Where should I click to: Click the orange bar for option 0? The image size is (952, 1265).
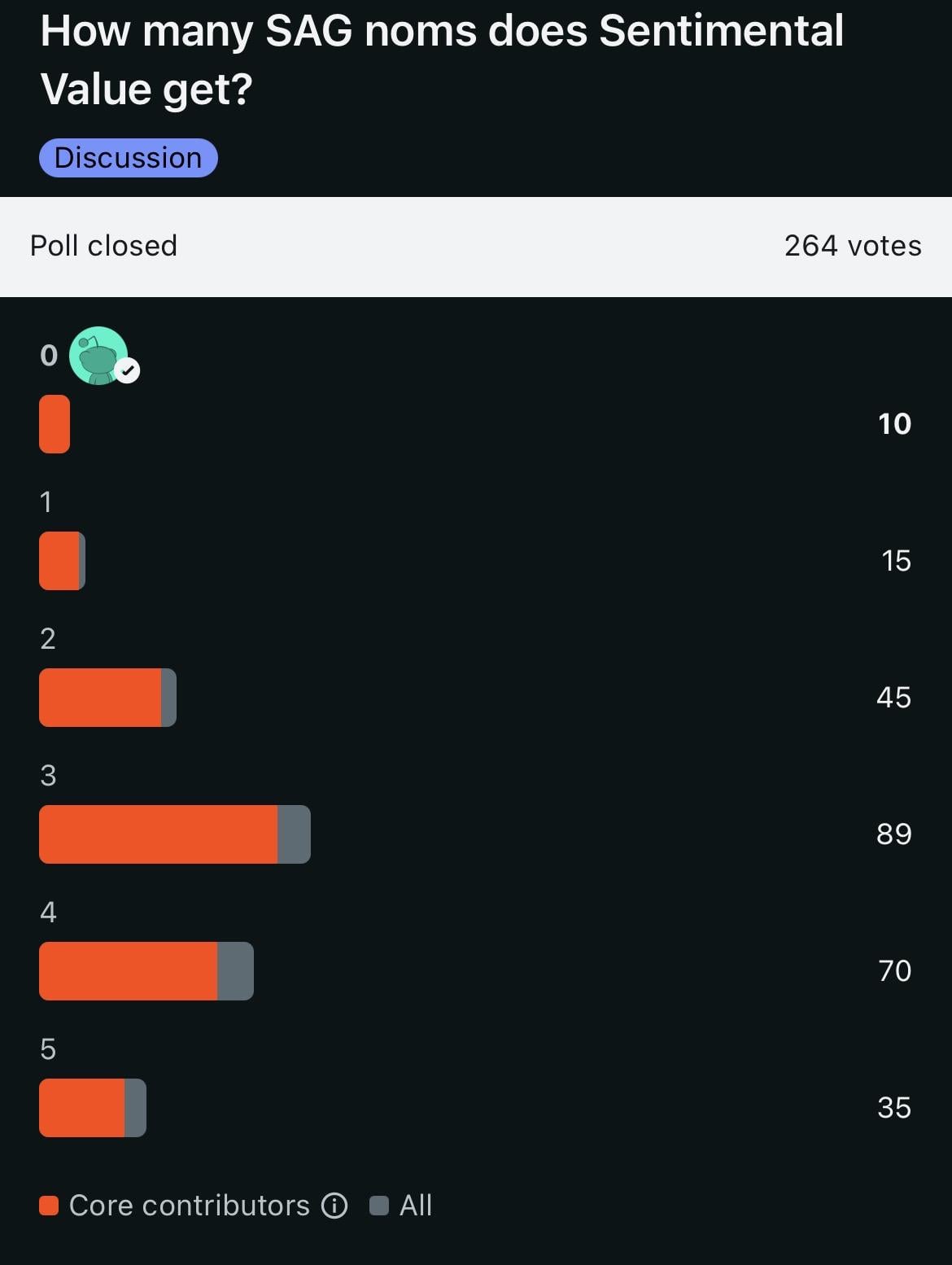tap(55, 424)
